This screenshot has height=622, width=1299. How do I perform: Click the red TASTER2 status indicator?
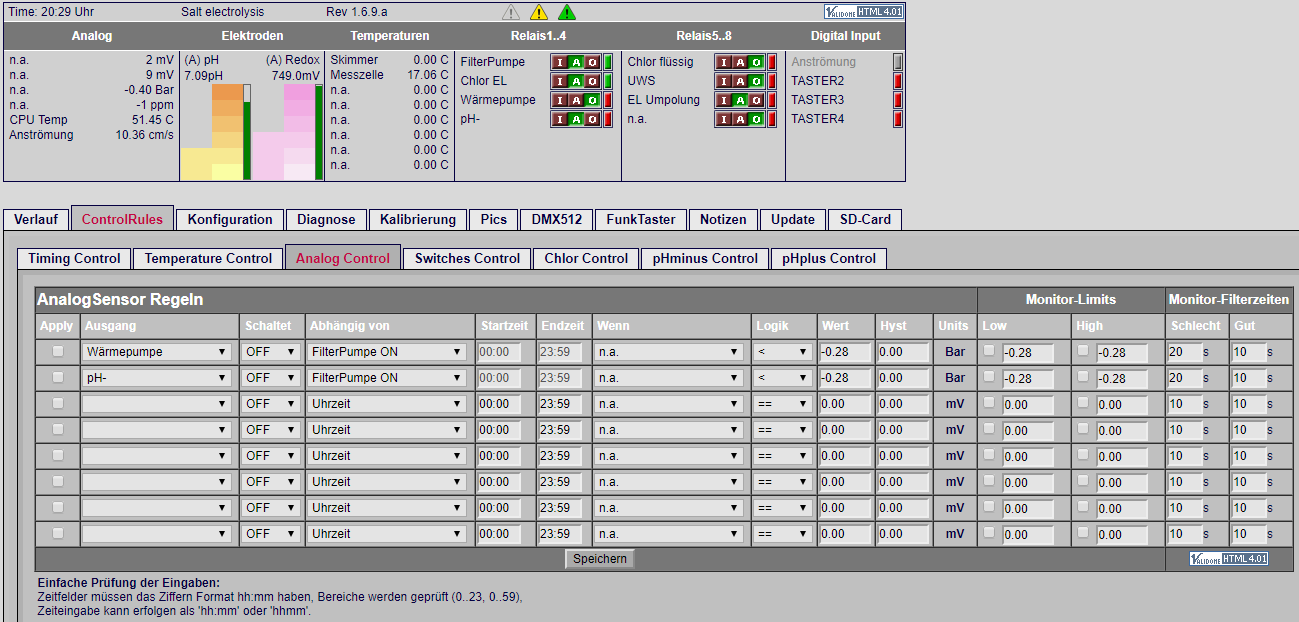pyautogui.click(x=898, y=81)
